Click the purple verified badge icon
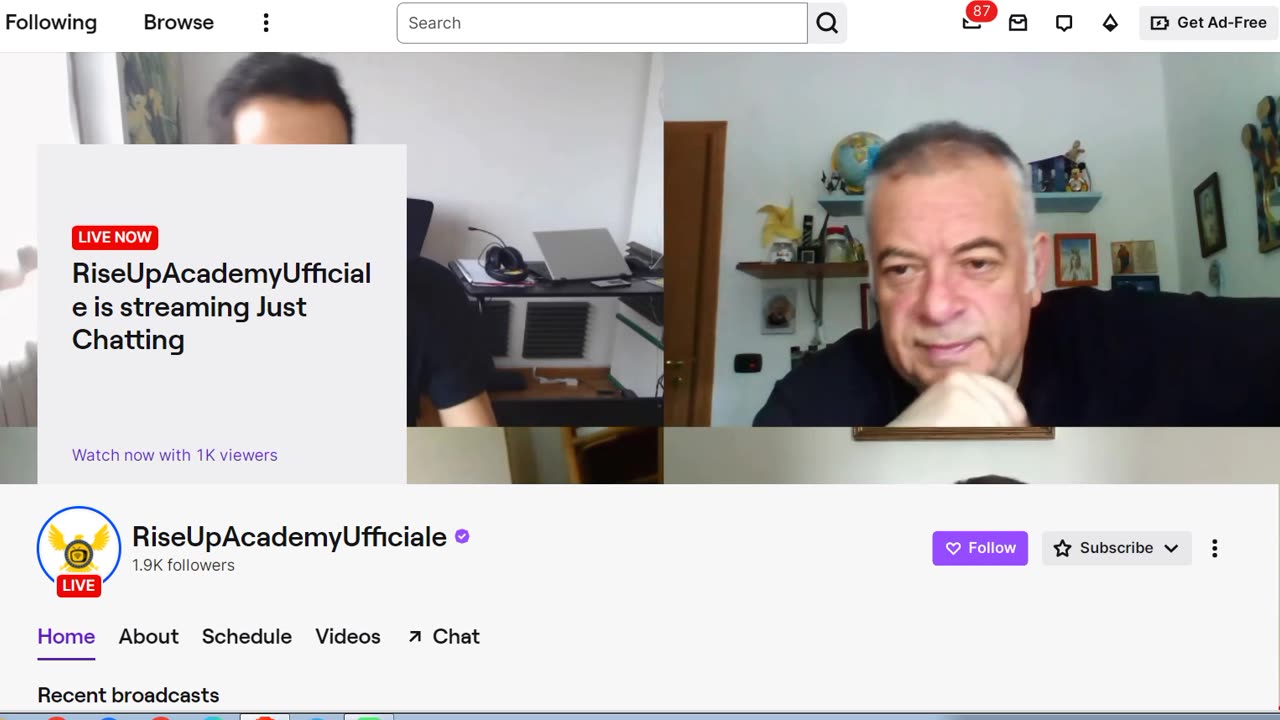Image resolution: width=1280 pixels, height=720 pixels. (x=462, y=536)
